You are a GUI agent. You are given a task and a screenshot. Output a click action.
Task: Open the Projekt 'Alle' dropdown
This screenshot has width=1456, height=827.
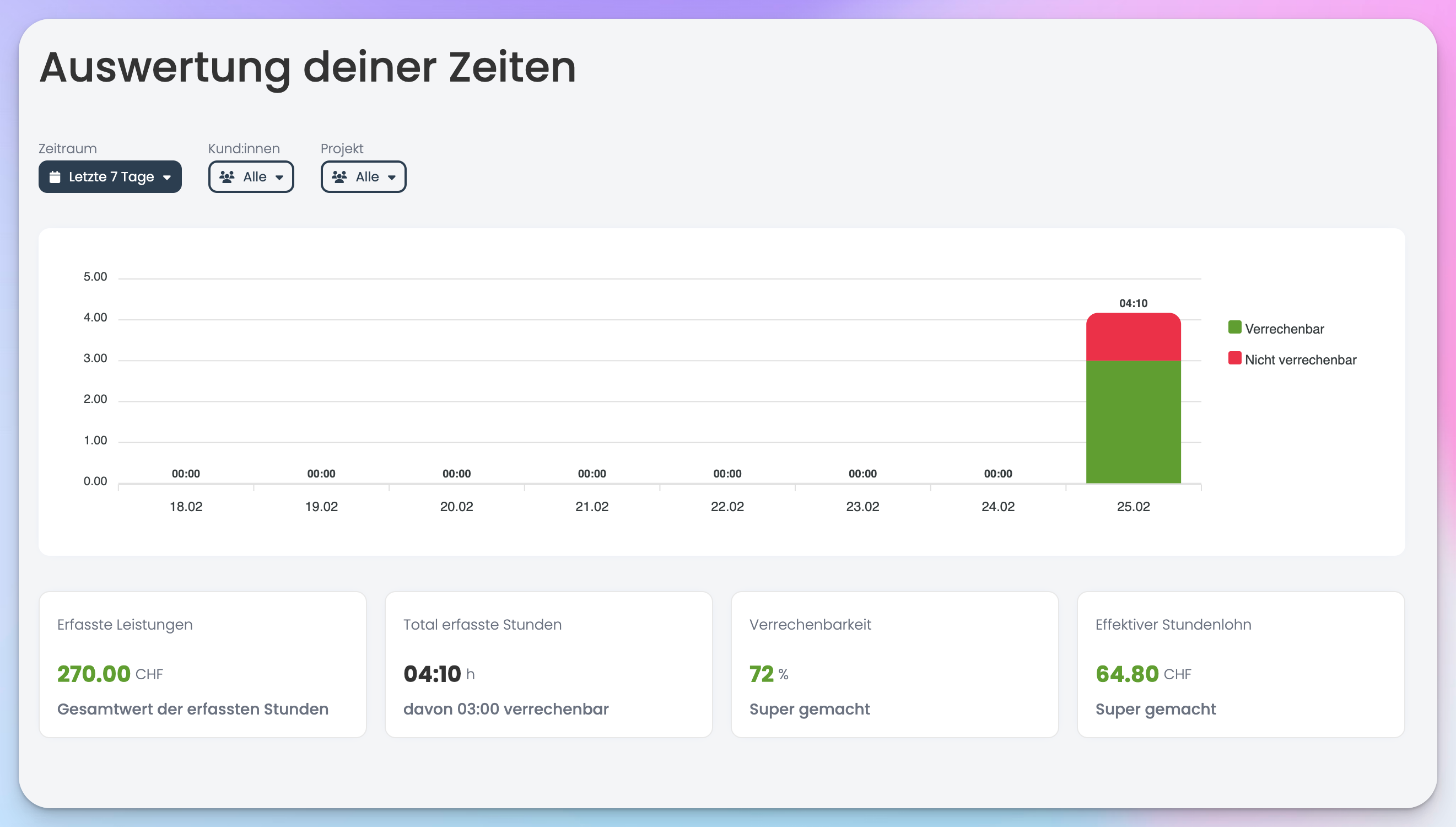pos(363,176)
